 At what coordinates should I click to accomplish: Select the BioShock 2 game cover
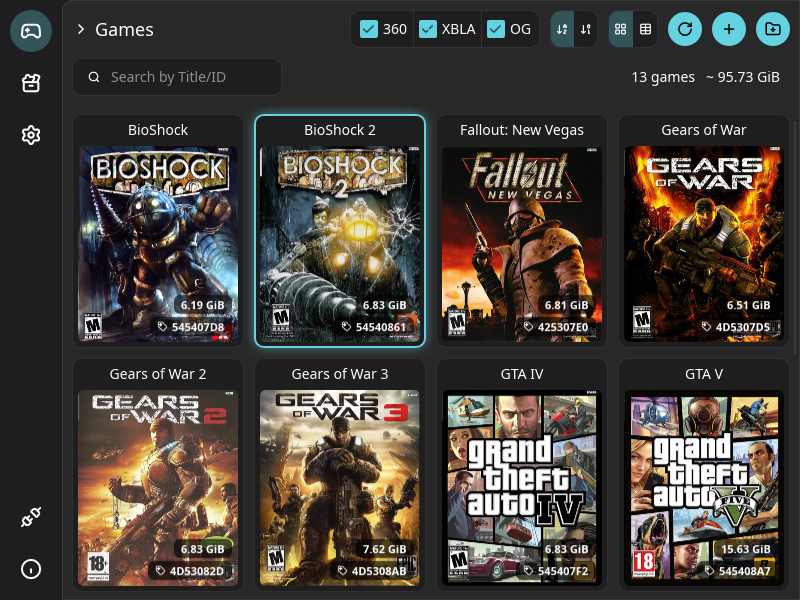340,243
